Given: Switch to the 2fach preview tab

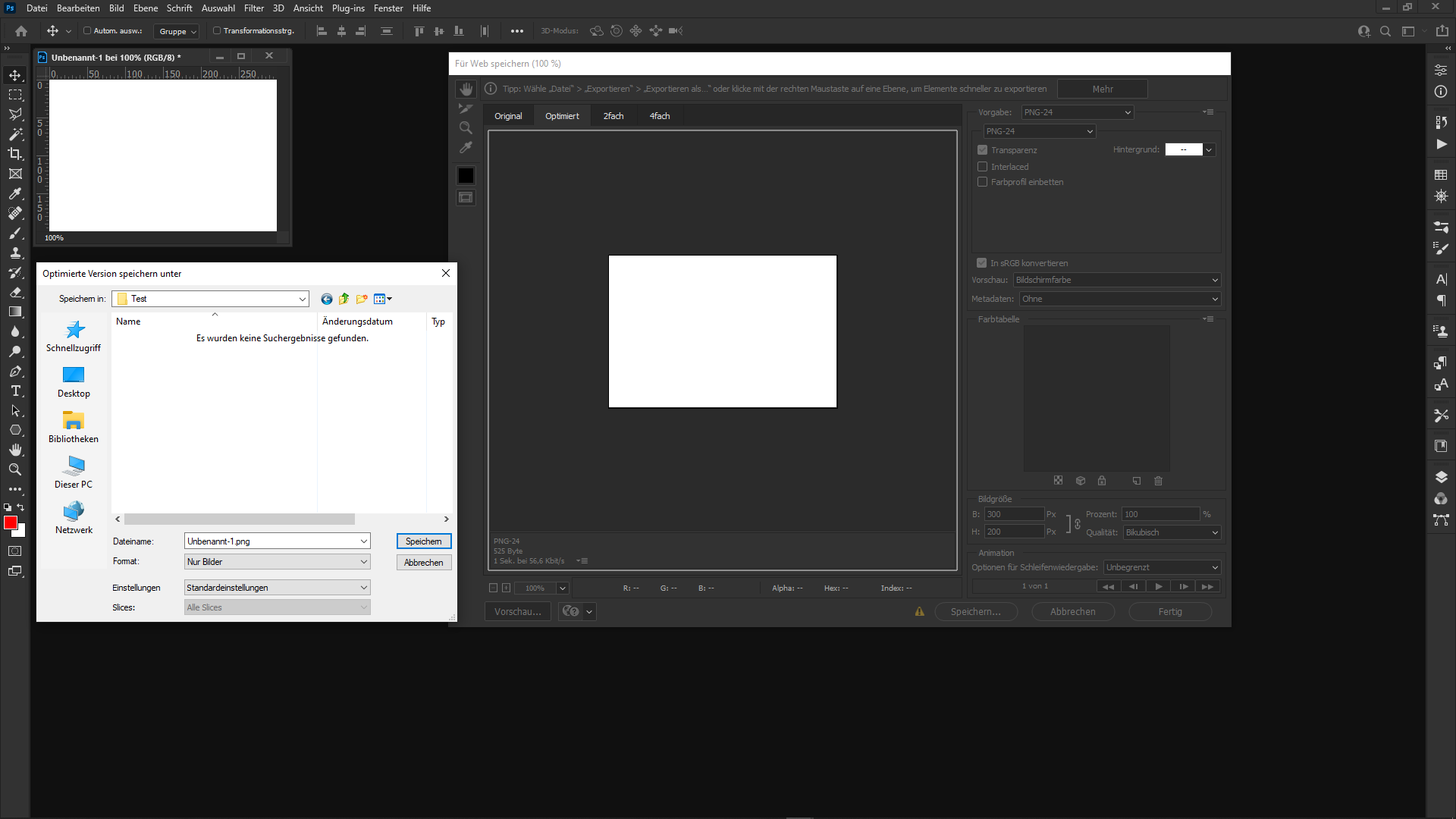Looking at the screenshot, I should pos(613,116).
